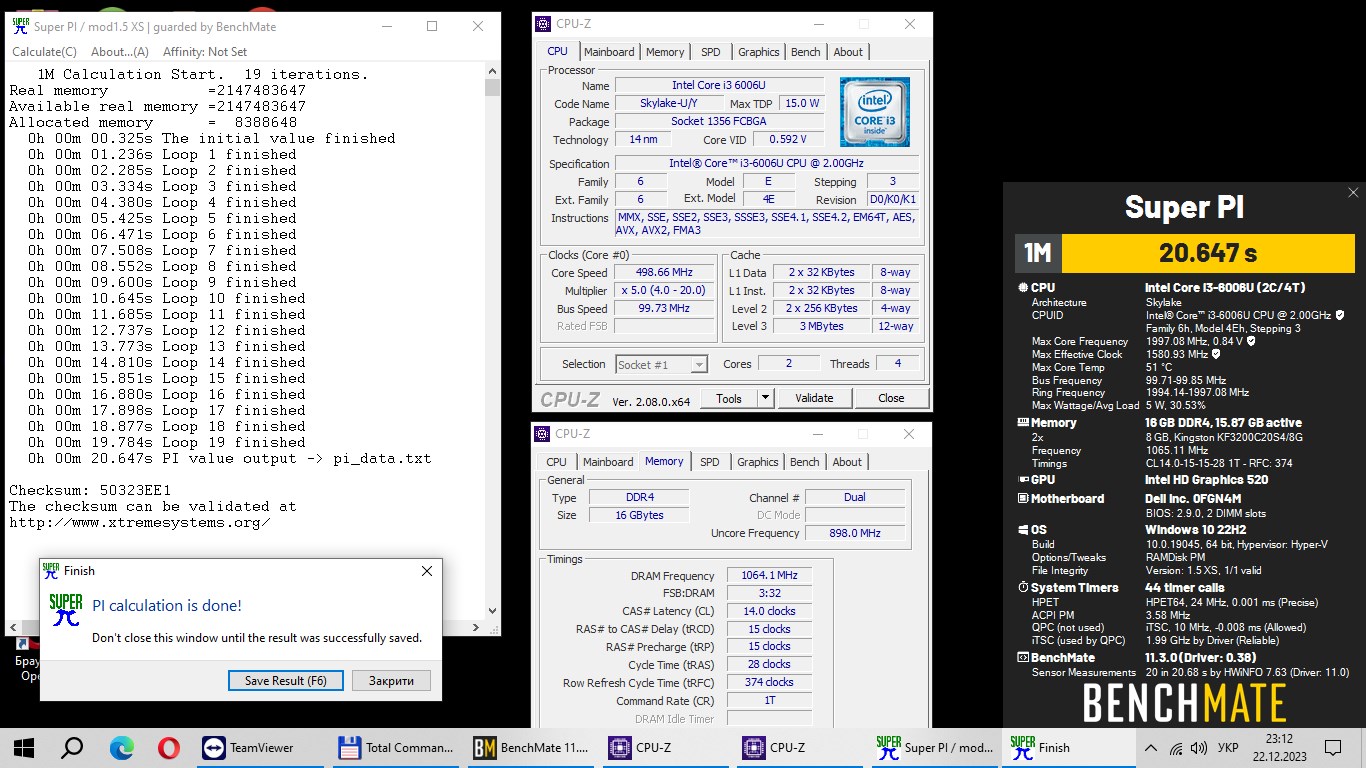
Task: Switch to BenchMate taskbar item
Action: point(531,747)
